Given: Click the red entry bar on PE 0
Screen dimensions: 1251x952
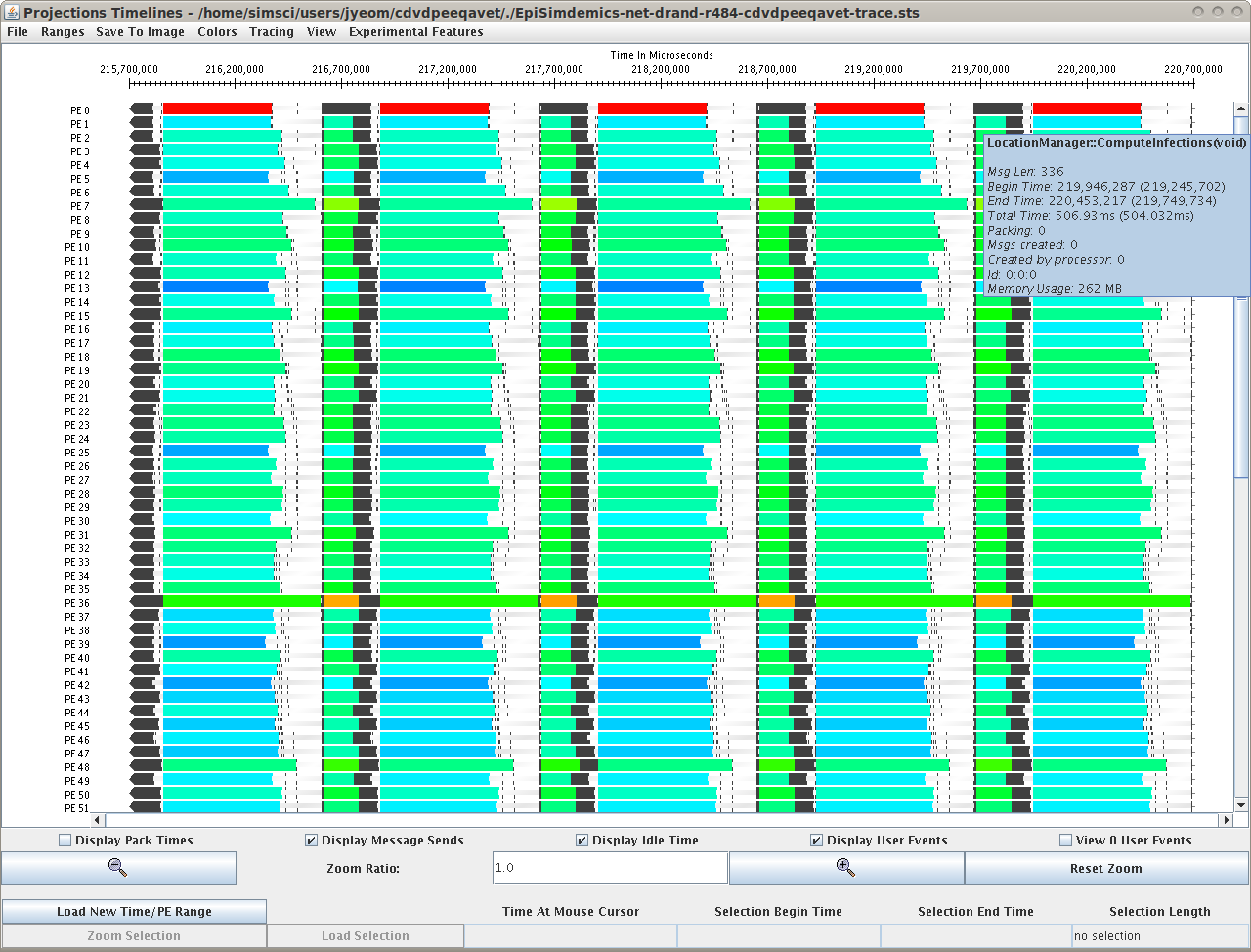Looking at the screenshot, I should (217, 108).
